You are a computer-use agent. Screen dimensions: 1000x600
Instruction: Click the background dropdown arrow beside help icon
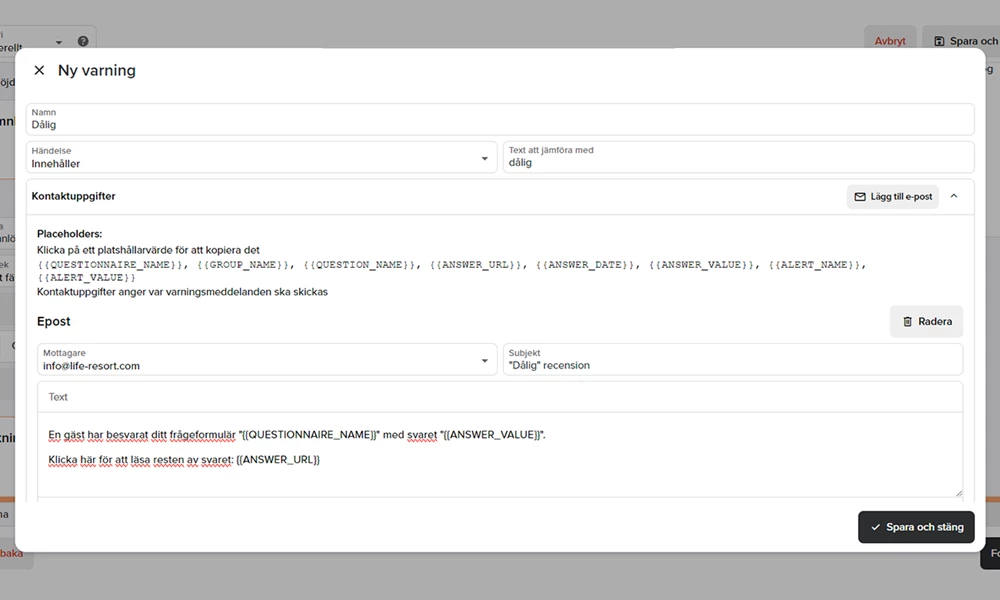59,42
